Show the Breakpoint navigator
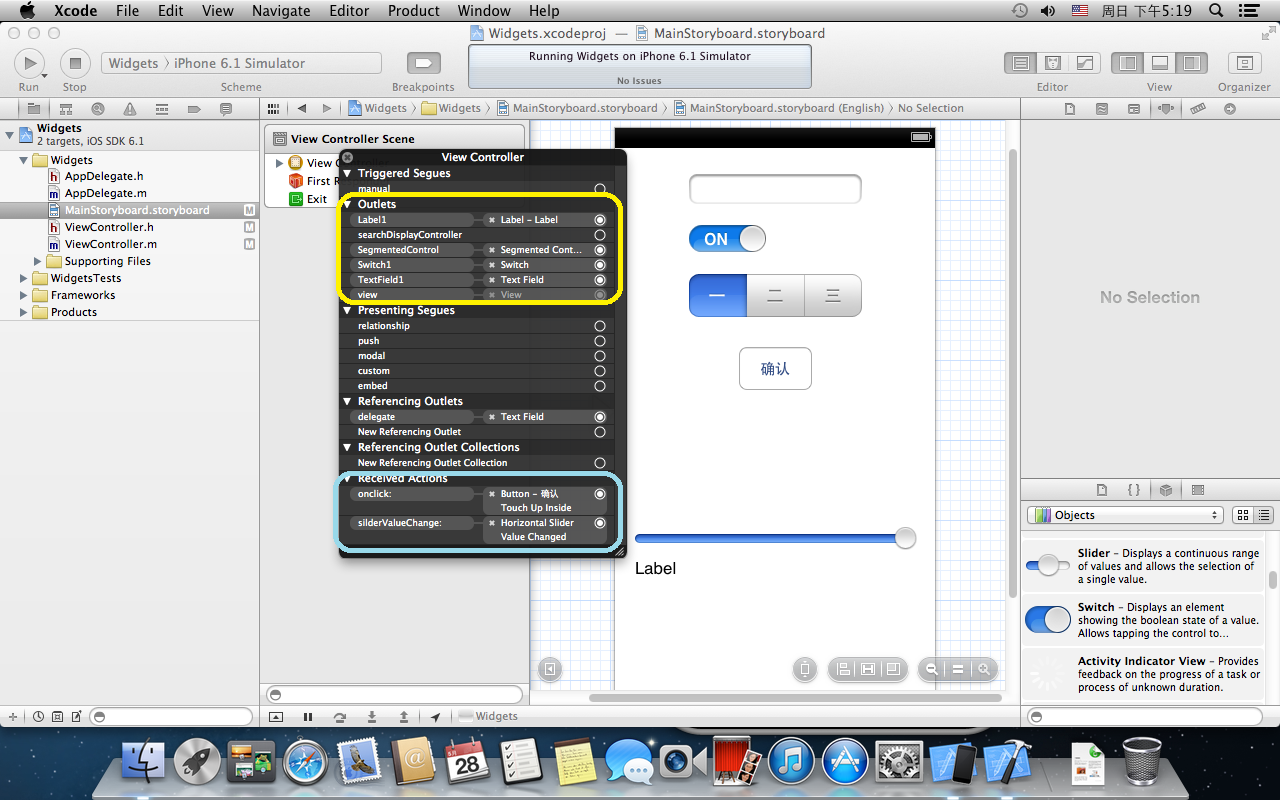Image resolution: width=1280 pixels, height=800 pixels. pos(194,108)
